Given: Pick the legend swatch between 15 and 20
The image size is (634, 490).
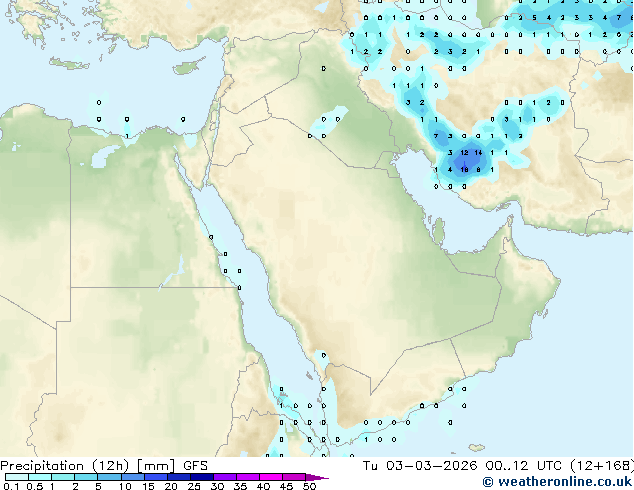Looking at the screenshot, I should point(156,477).
